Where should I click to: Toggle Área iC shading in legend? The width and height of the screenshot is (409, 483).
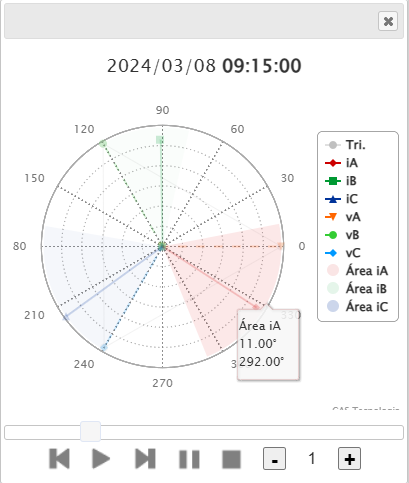click(357, 307)
